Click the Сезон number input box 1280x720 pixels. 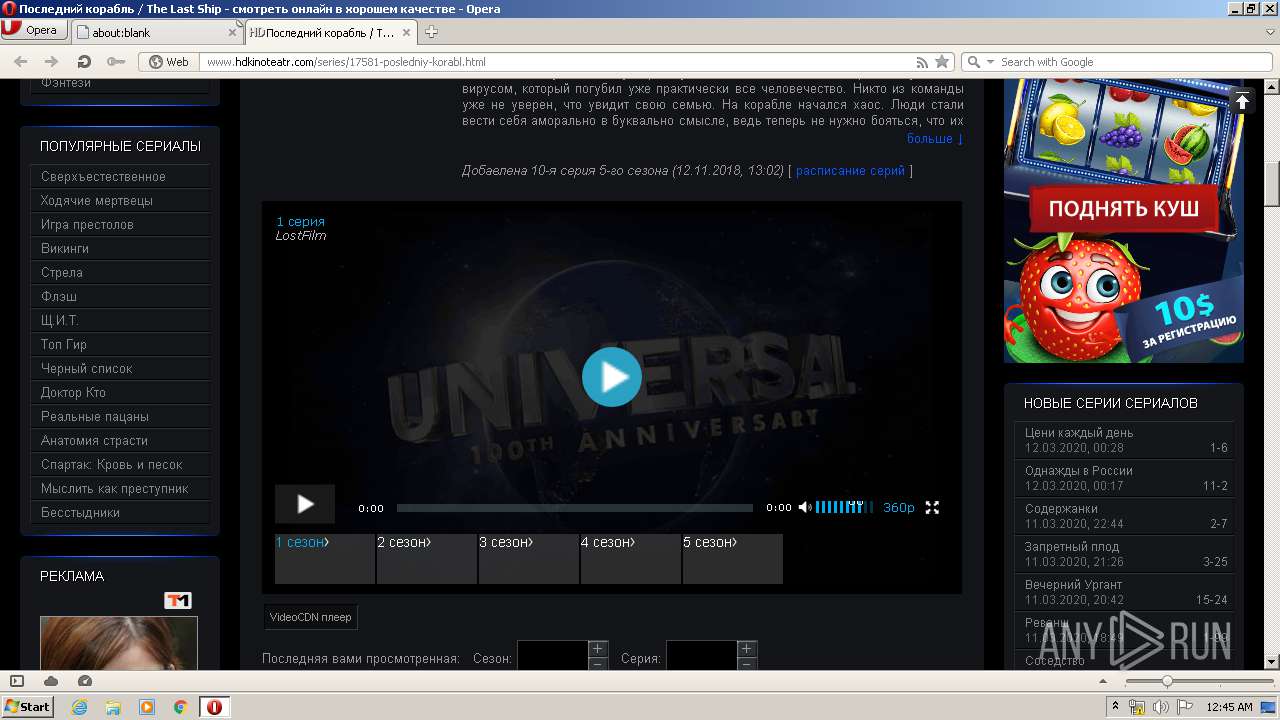(x=552, y=656)
